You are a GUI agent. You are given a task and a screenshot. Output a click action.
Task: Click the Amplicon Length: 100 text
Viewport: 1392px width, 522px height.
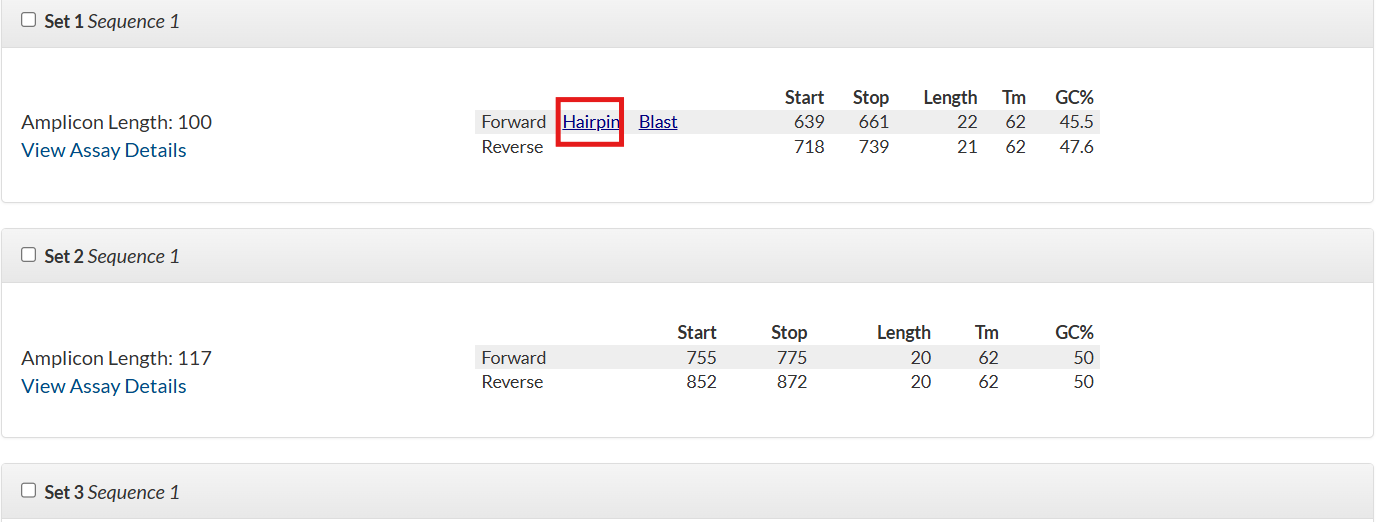(117, 122)
